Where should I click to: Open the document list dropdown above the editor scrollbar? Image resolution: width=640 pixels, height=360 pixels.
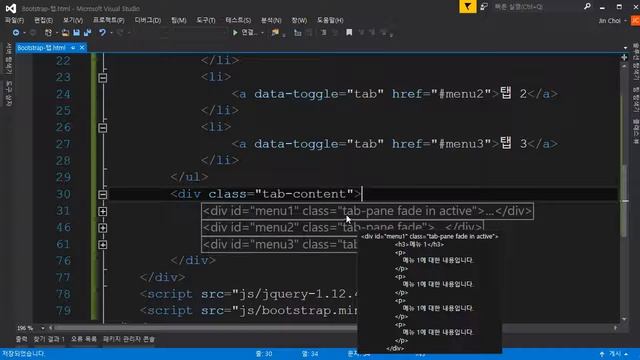(625, 48)
